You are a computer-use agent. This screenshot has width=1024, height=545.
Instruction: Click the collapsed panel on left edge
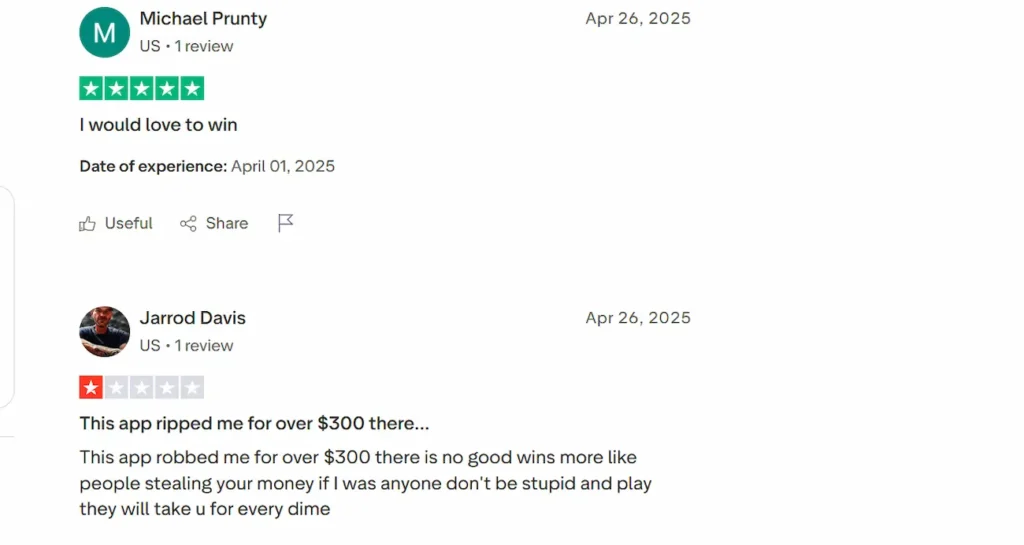tap(7, 297)
